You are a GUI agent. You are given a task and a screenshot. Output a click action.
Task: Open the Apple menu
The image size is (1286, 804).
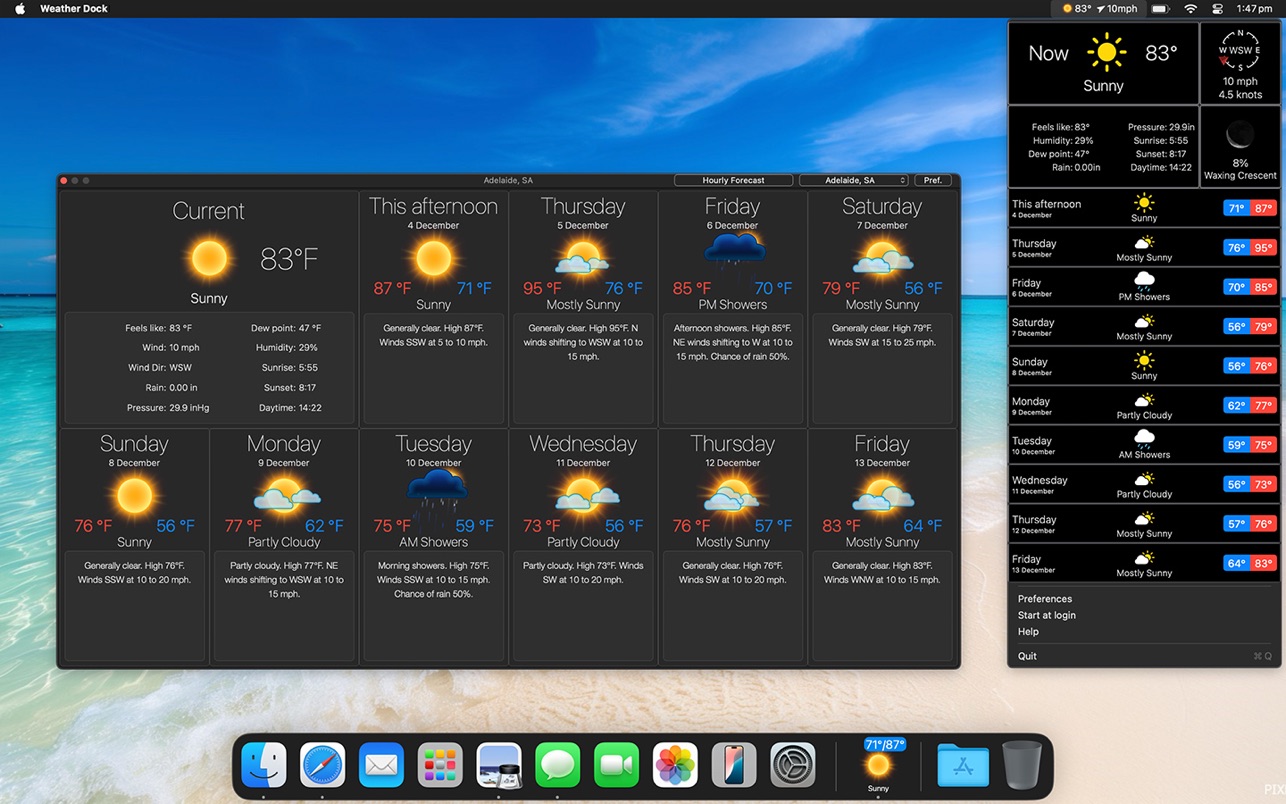19,9
